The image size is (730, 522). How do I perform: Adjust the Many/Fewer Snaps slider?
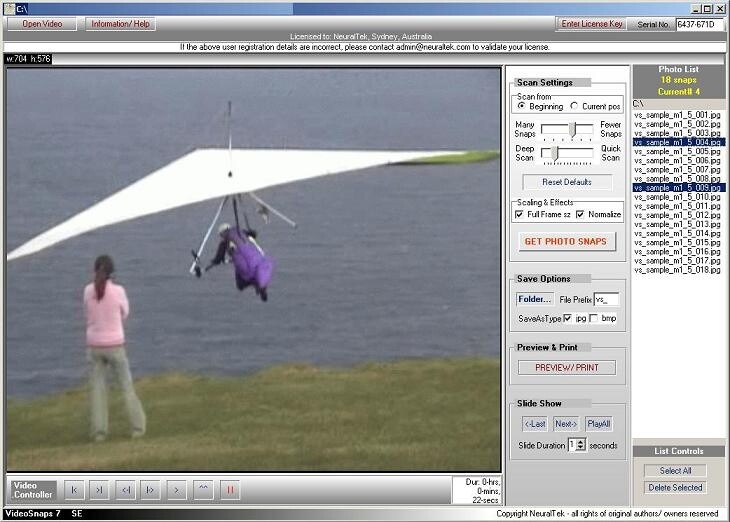pos(567,130)
